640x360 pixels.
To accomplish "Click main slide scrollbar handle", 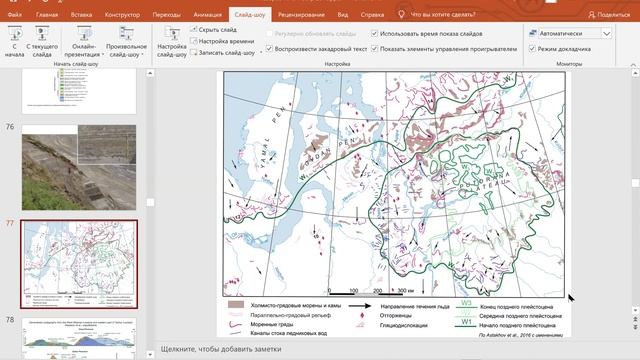I will tap(635, 182).
